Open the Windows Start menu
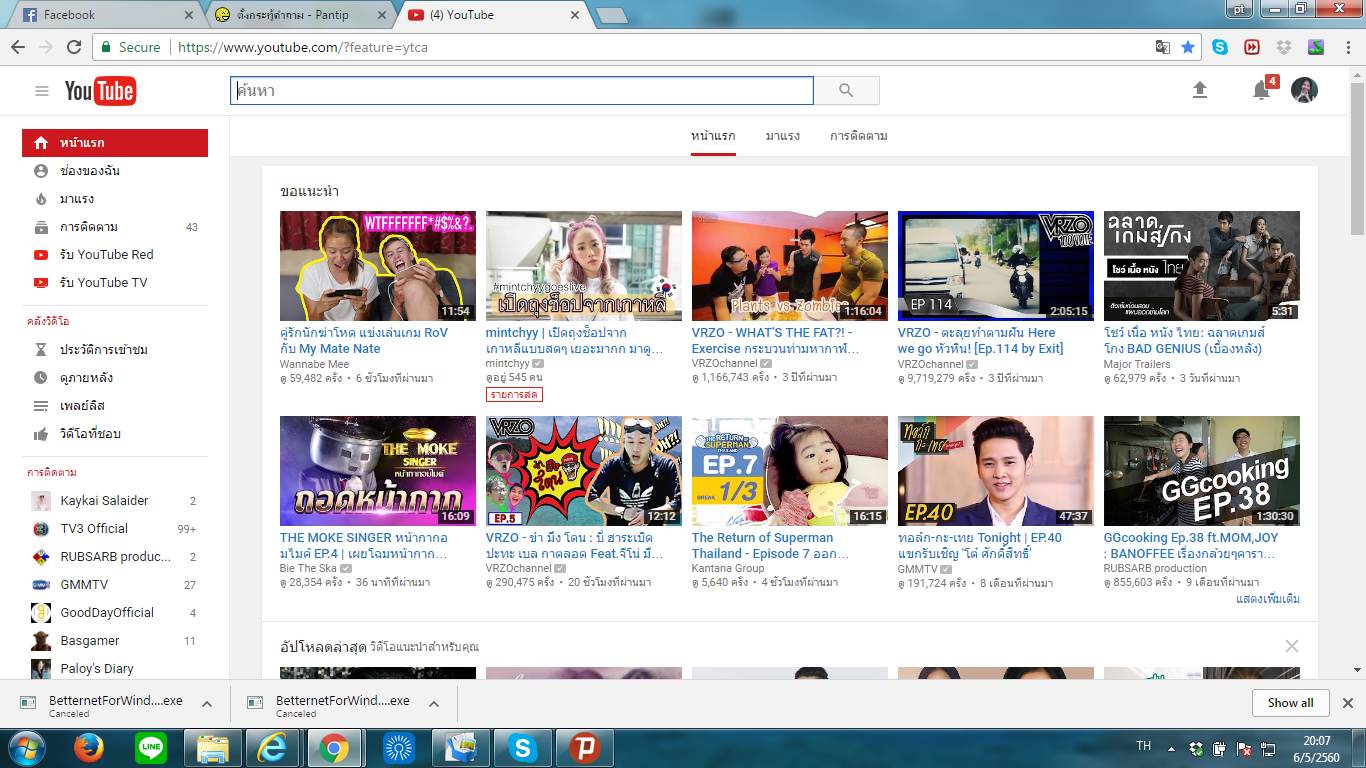This screenshot has height=768, width=1366. click(26, 748)
